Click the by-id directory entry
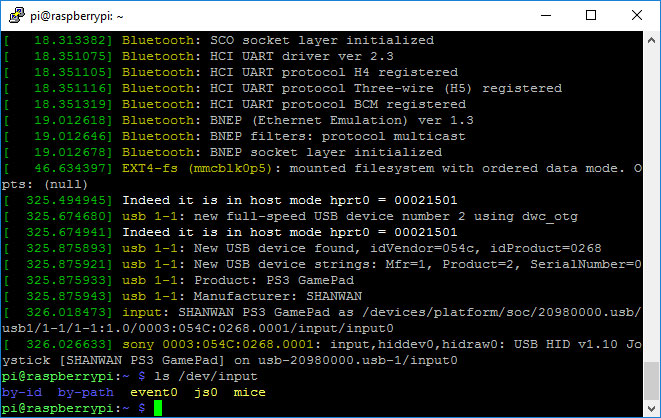661x418 pixels. 22,392
